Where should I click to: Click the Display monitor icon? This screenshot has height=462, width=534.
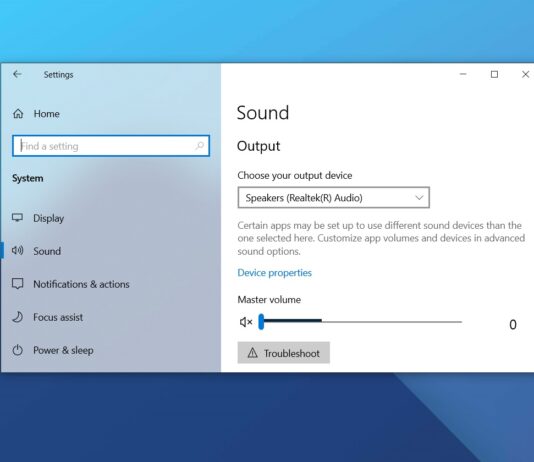point(17,218)
